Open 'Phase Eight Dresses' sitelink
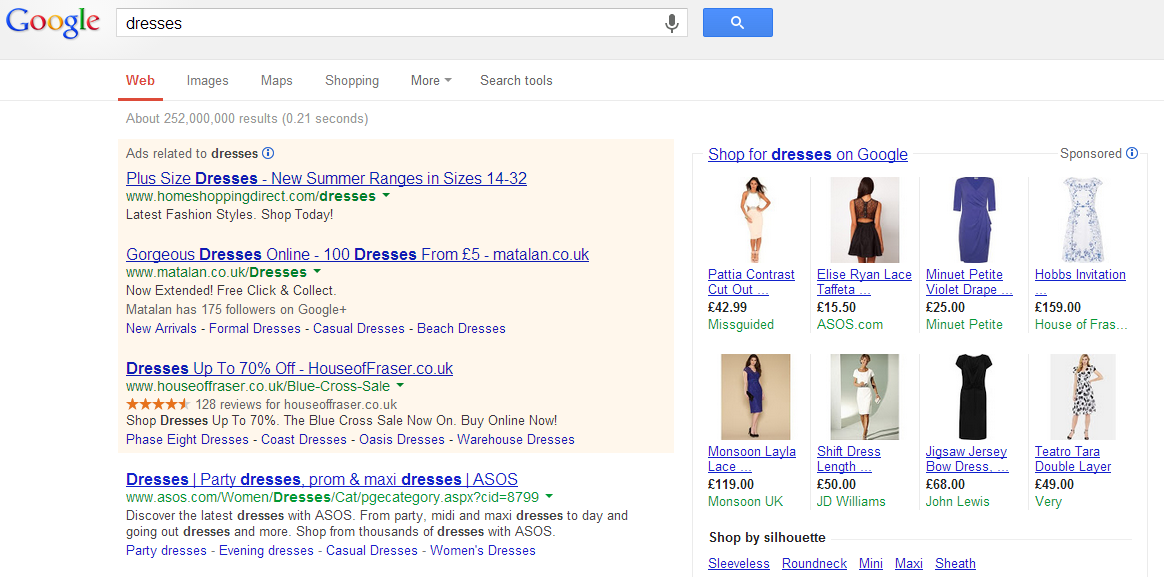Image resolution: width=1164 pixels, height=577 pixels. pyautogui.click(x=187, y=440)
